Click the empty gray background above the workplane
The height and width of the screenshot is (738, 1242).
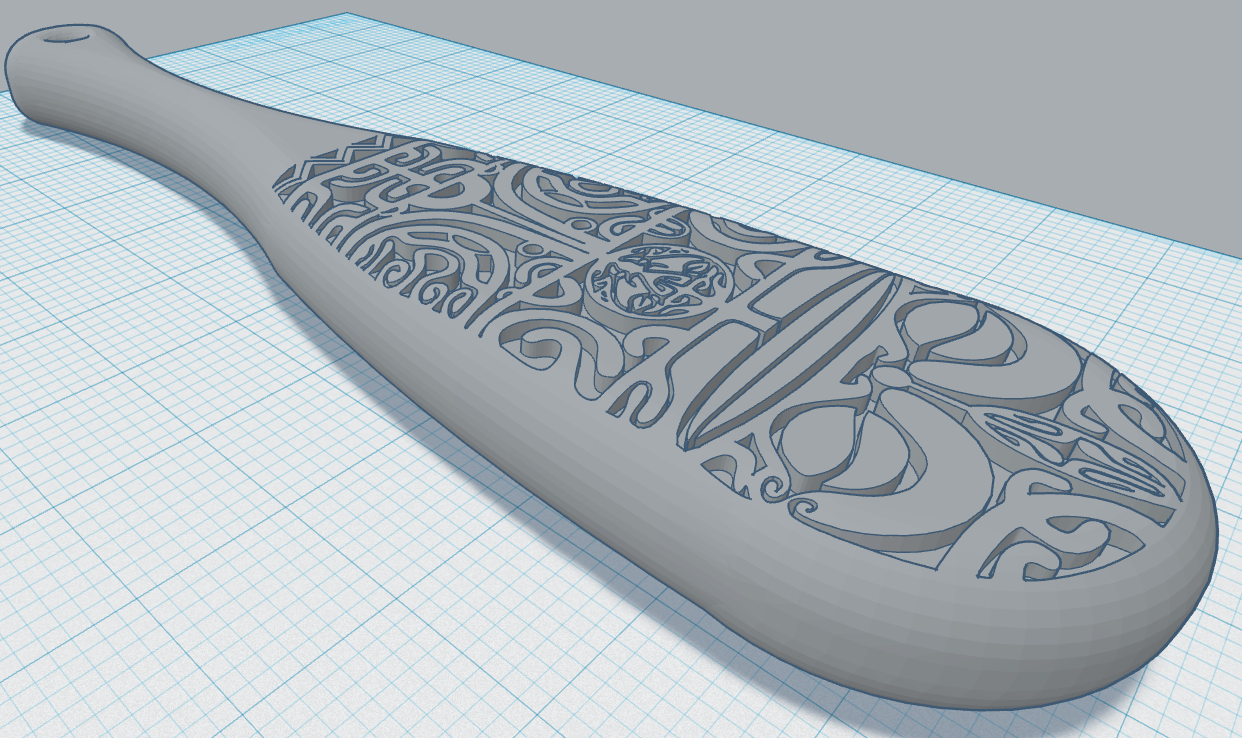(x=900, y=60)
